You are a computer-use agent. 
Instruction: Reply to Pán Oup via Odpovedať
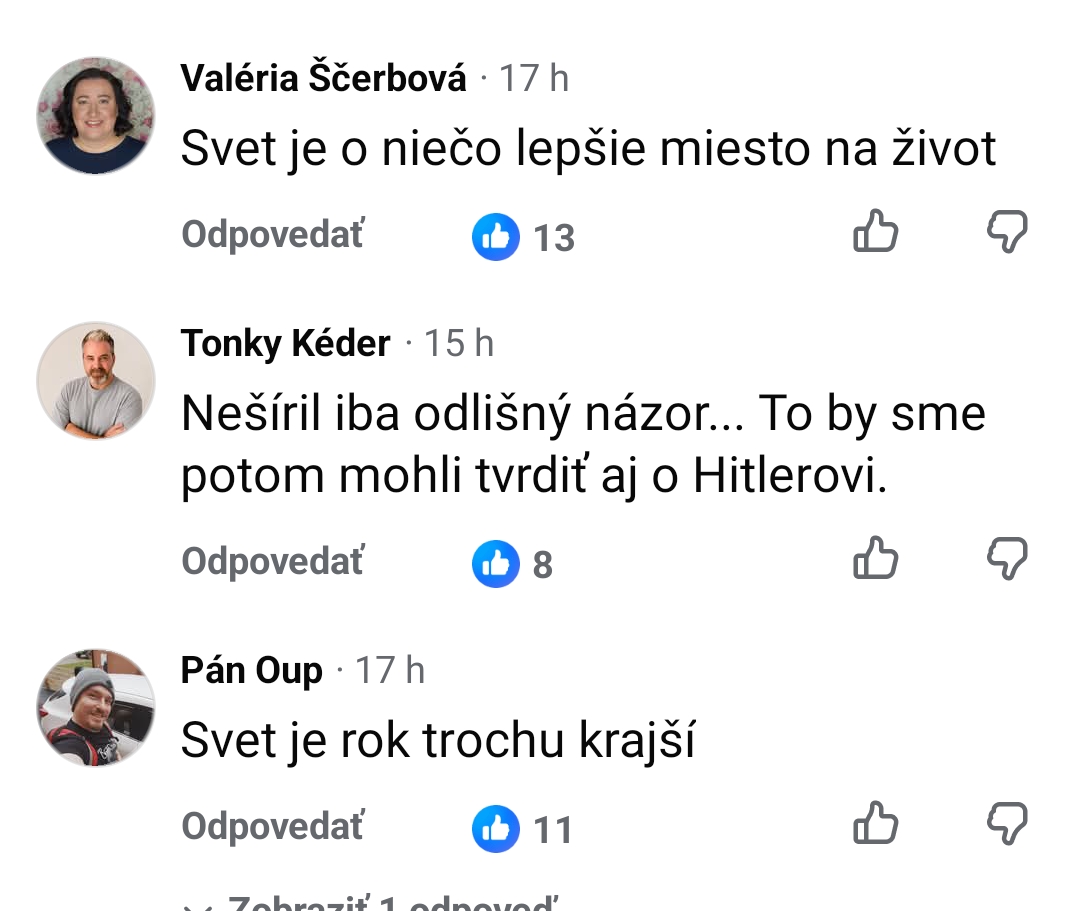pos(273,826)
